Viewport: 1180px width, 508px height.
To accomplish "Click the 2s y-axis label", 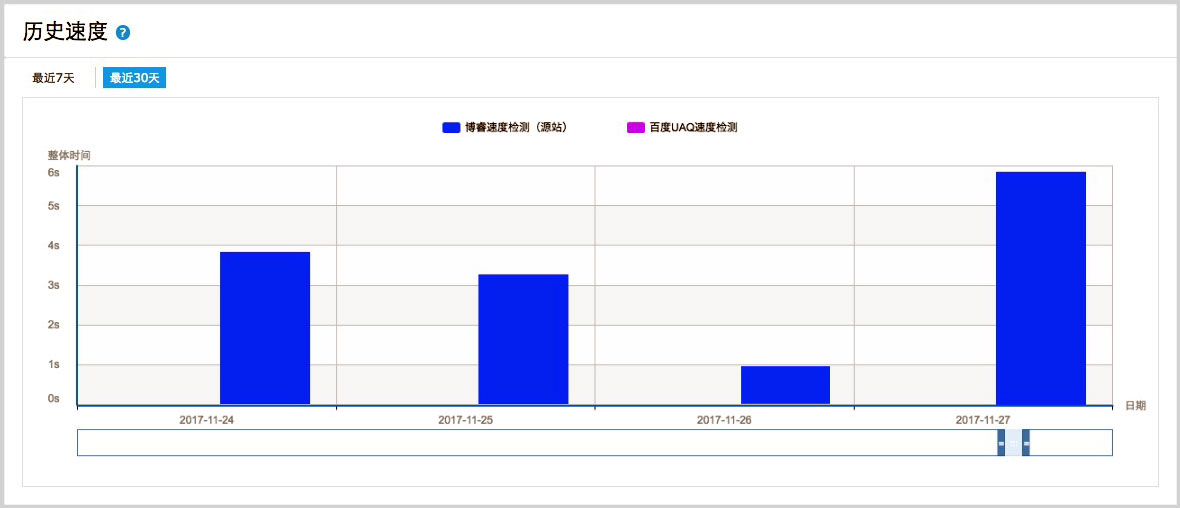I will pos(53,325).
